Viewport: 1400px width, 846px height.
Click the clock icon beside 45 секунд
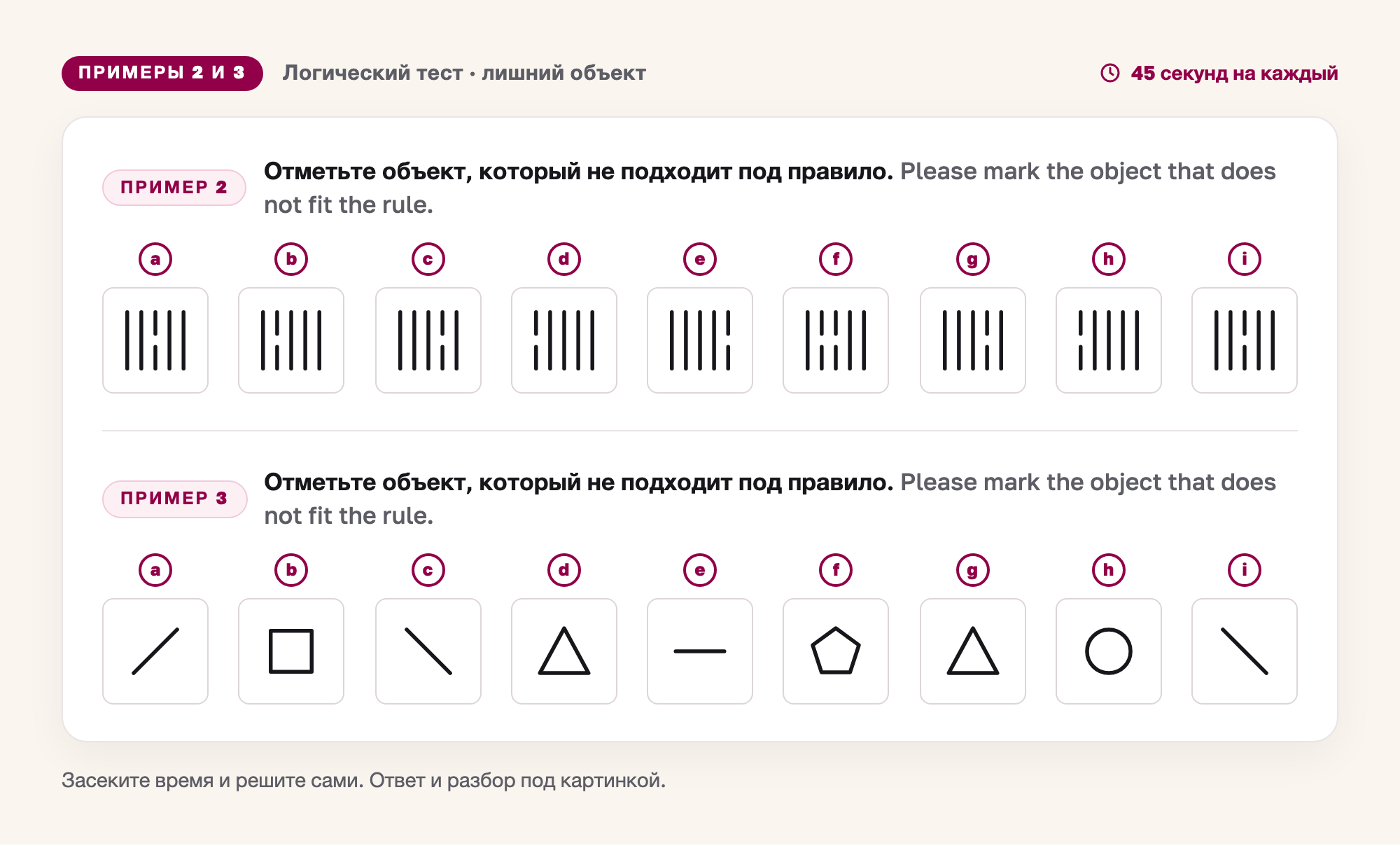(1110, 73)
